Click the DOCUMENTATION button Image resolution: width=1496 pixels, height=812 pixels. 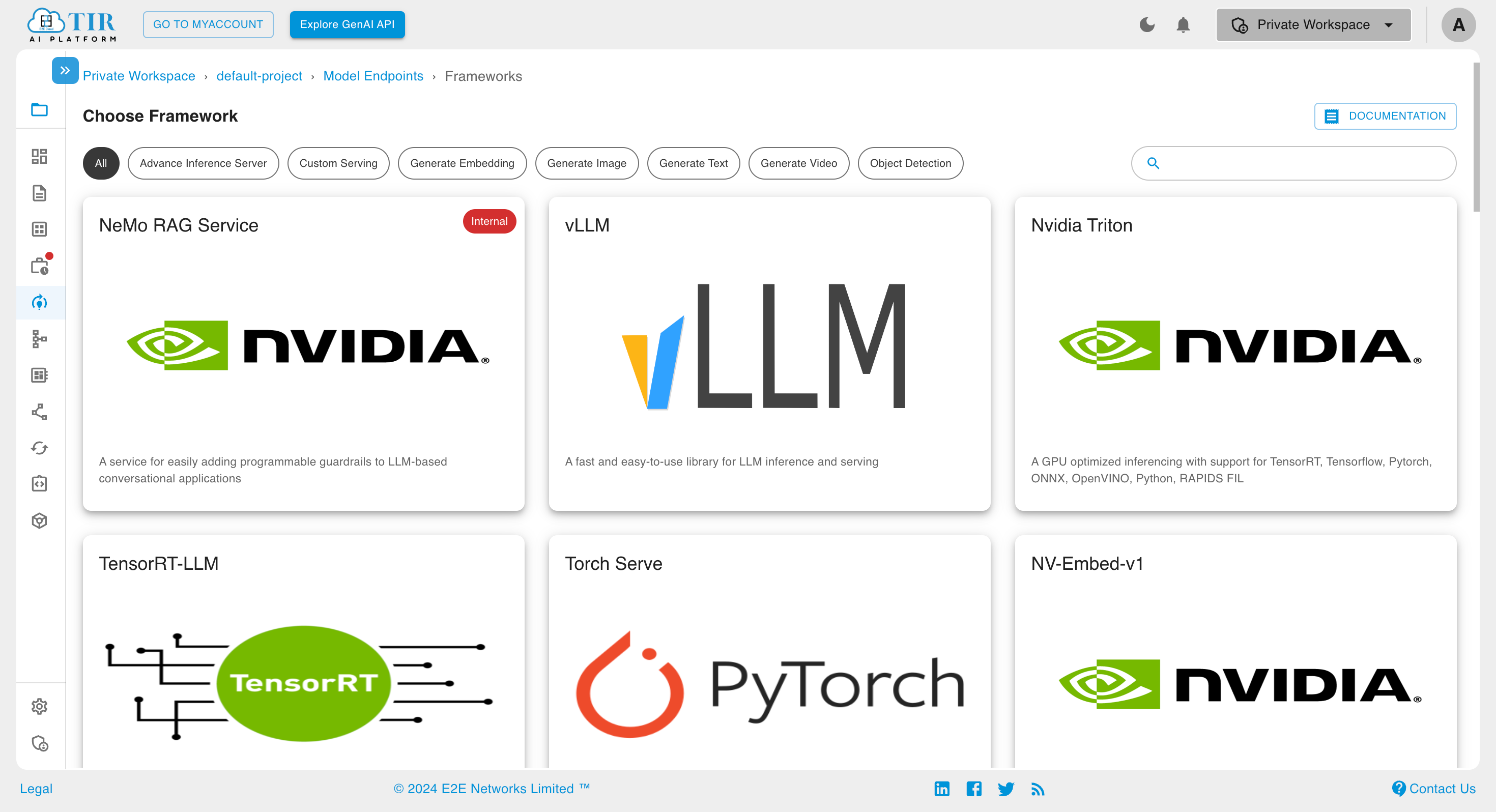click(x=1385, y=116)
